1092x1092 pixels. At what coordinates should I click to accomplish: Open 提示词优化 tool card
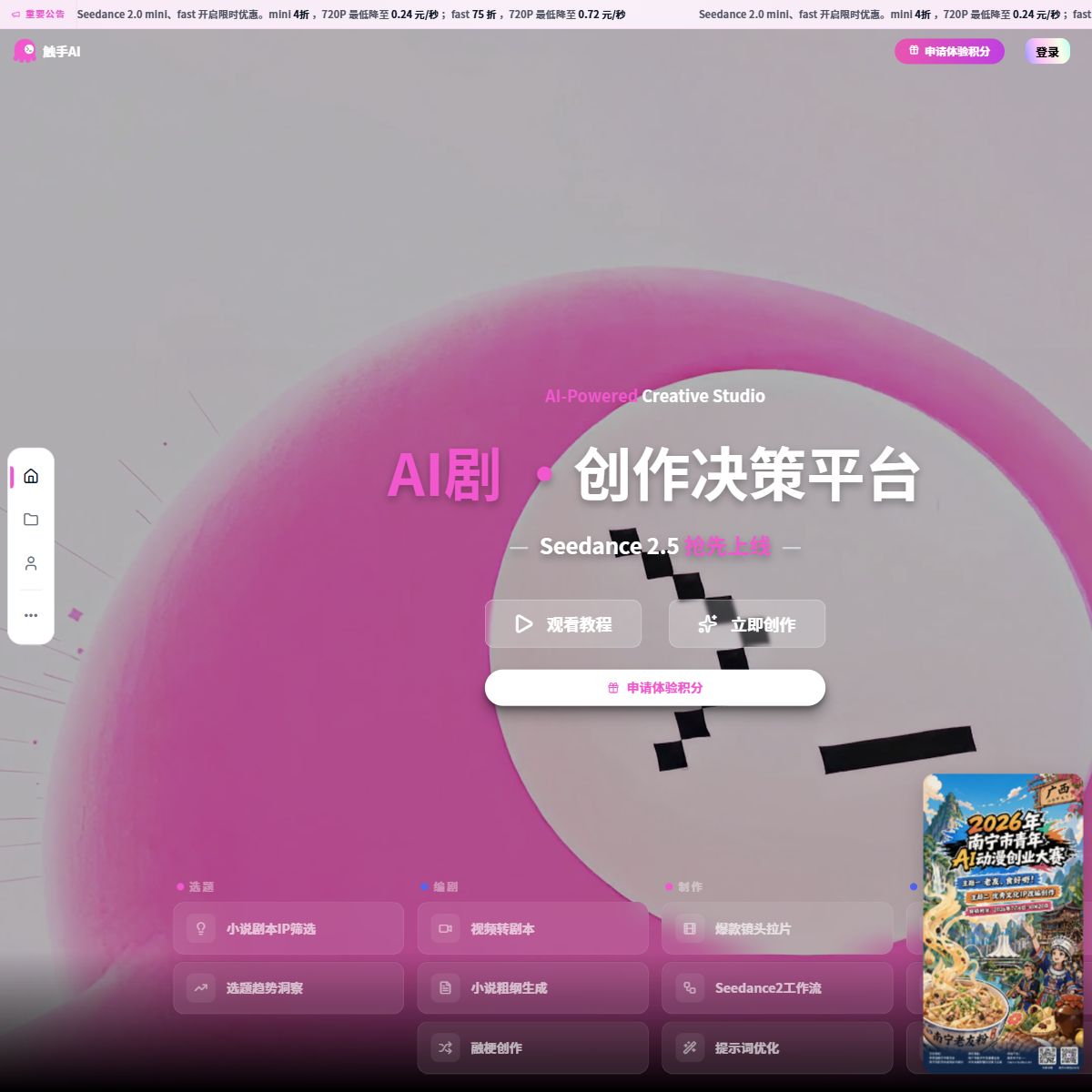click(x=777, y=1047)
